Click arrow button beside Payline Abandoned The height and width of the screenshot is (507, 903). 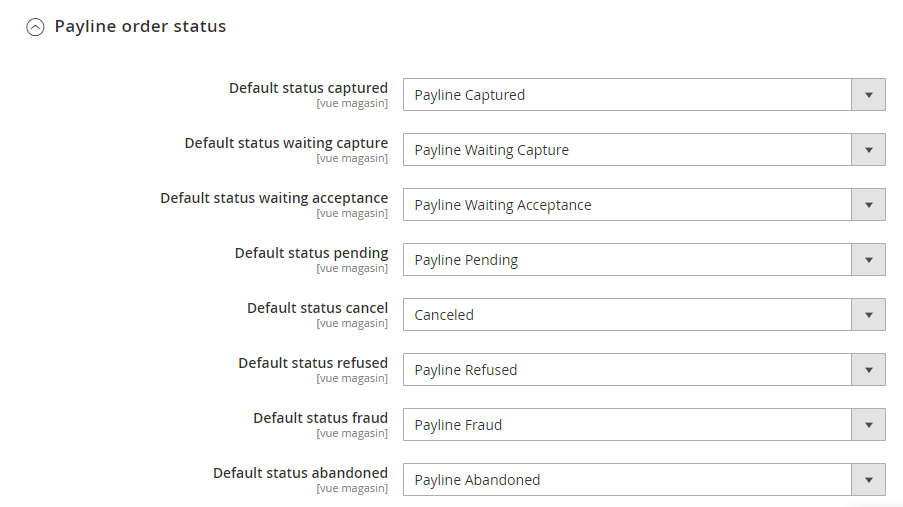click(868, 480)
